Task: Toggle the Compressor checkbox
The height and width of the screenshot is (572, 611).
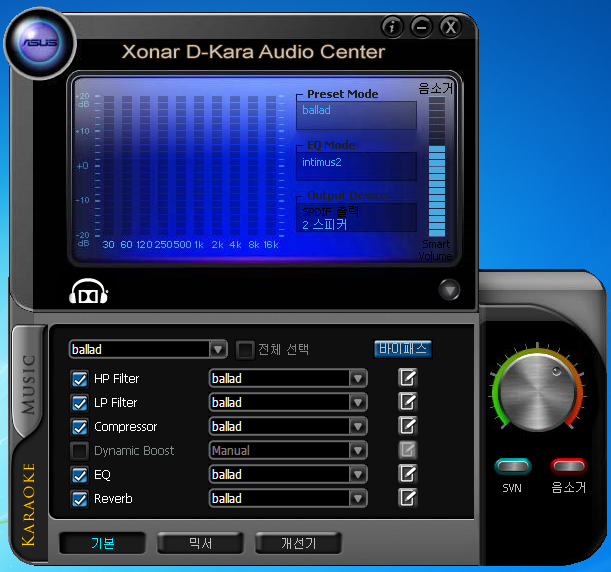Action: 79,427
